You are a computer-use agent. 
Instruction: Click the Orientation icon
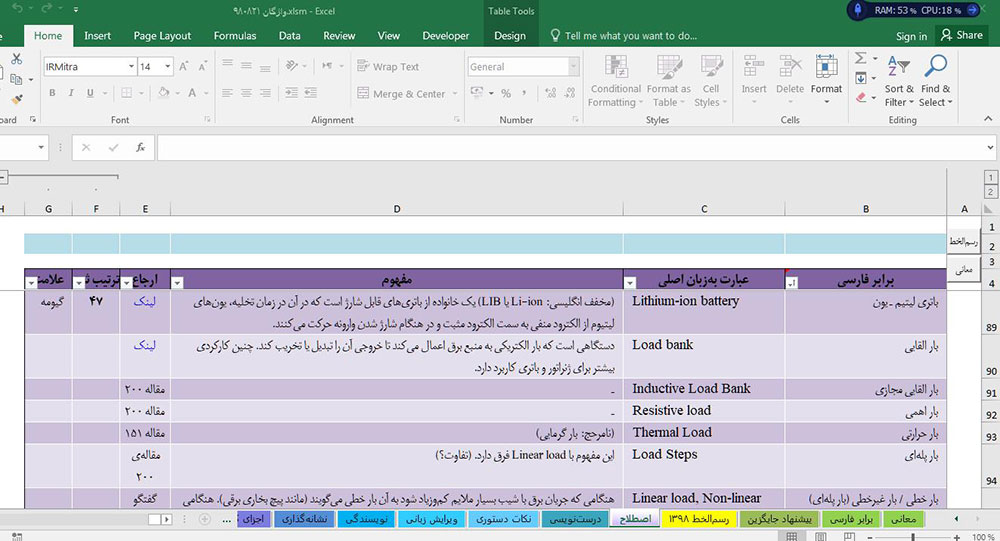(292, 66)
